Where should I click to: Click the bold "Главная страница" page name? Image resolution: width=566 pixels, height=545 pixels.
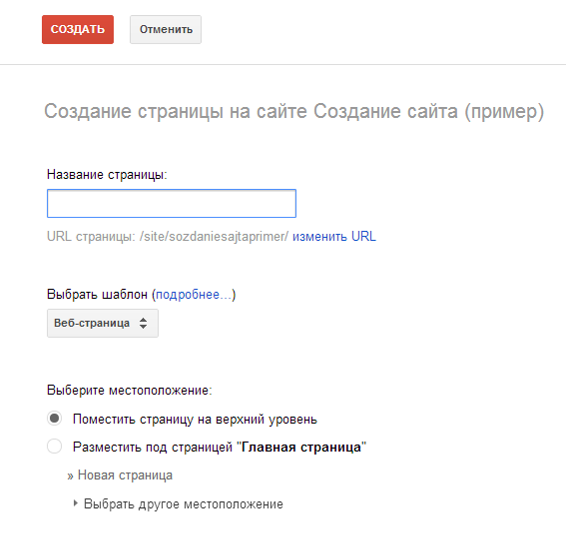[301, 447]
